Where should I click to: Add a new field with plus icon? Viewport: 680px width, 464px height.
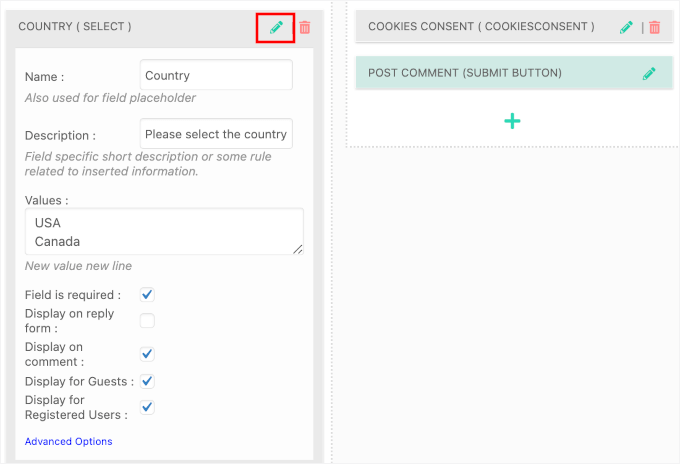pos(512,121)
